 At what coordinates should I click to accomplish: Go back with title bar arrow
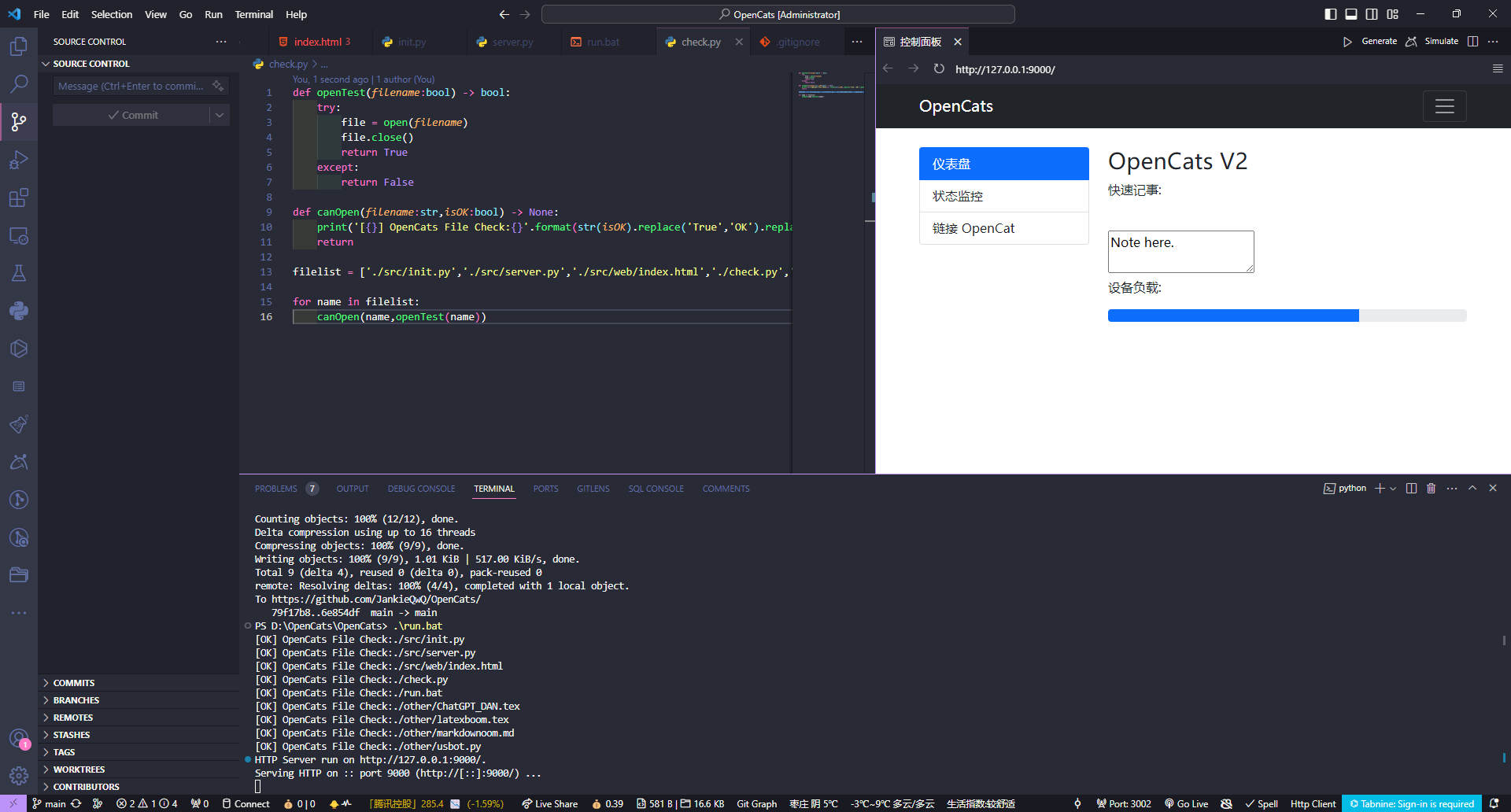[504, 14]
